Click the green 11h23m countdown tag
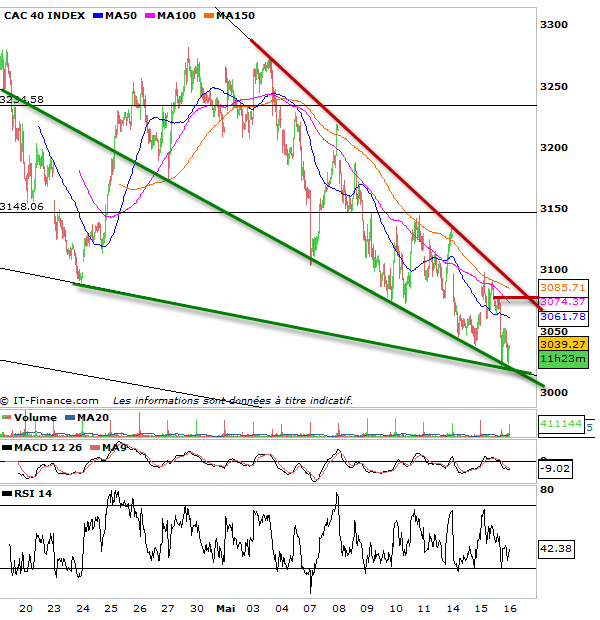The width and height of the screenshot is (600, 620). 561,358
